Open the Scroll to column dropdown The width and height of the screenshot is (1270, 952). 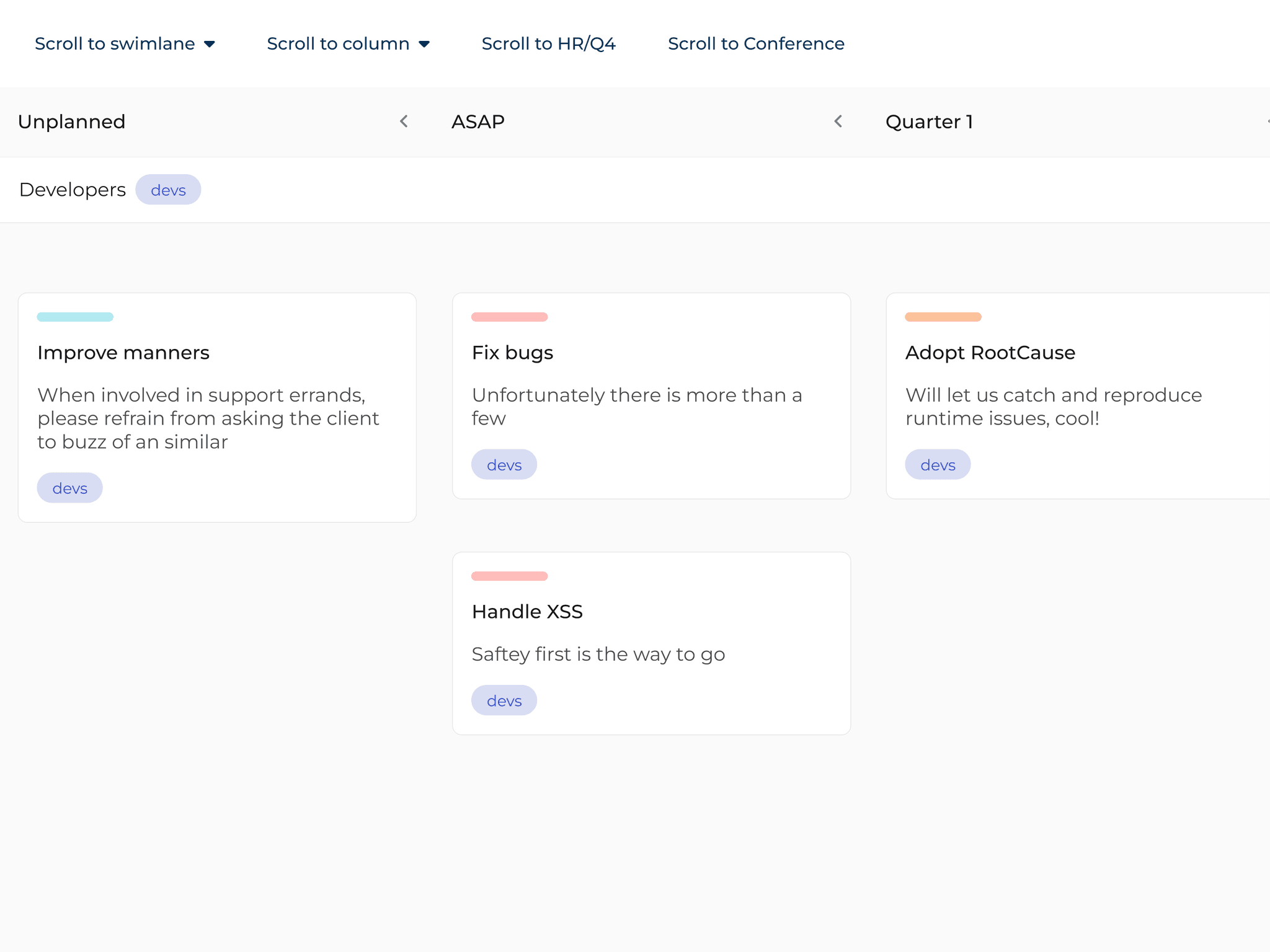(347, 43)
